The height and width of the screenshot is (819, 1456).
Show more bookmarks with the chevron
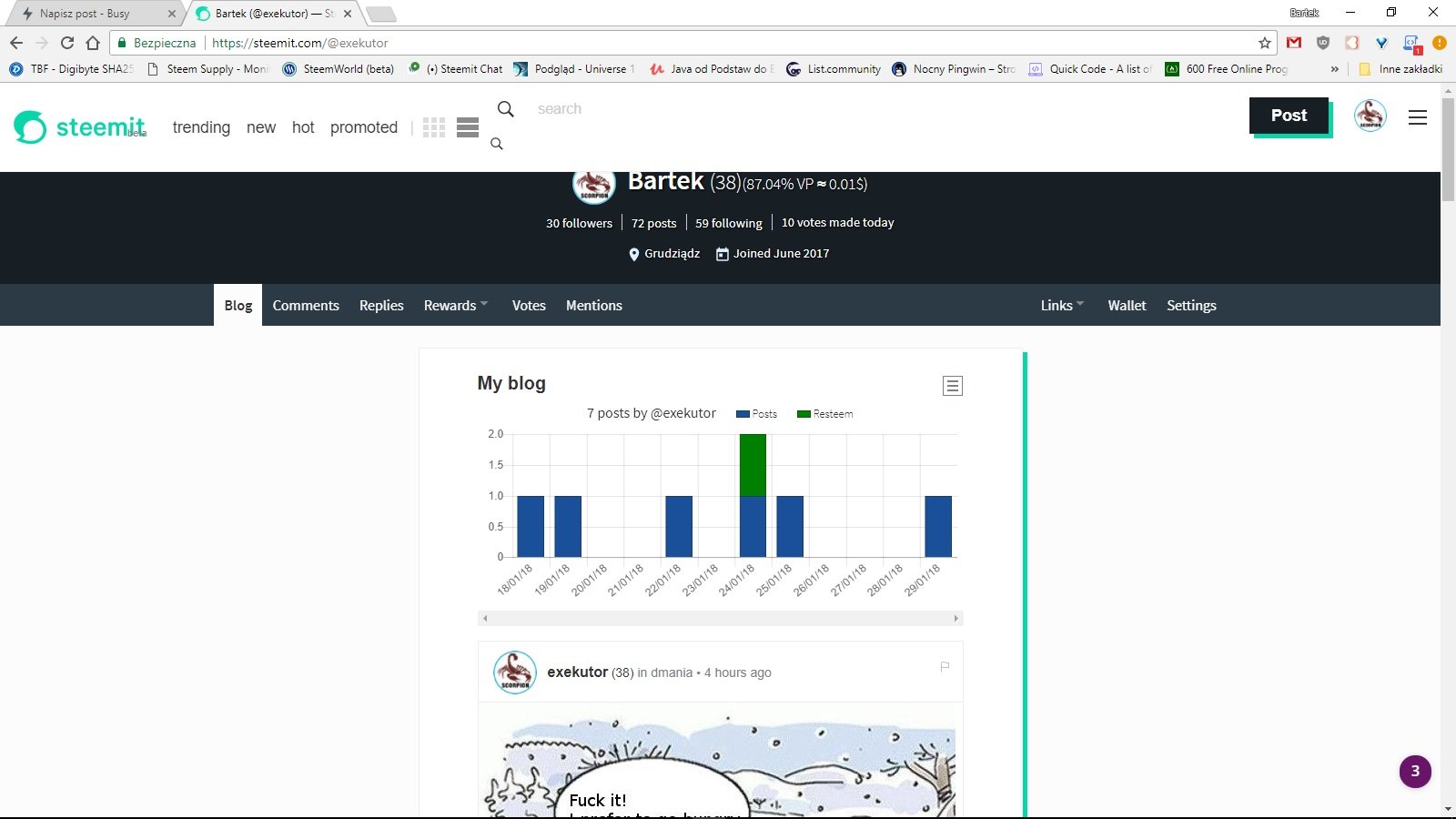(1335, 68)
